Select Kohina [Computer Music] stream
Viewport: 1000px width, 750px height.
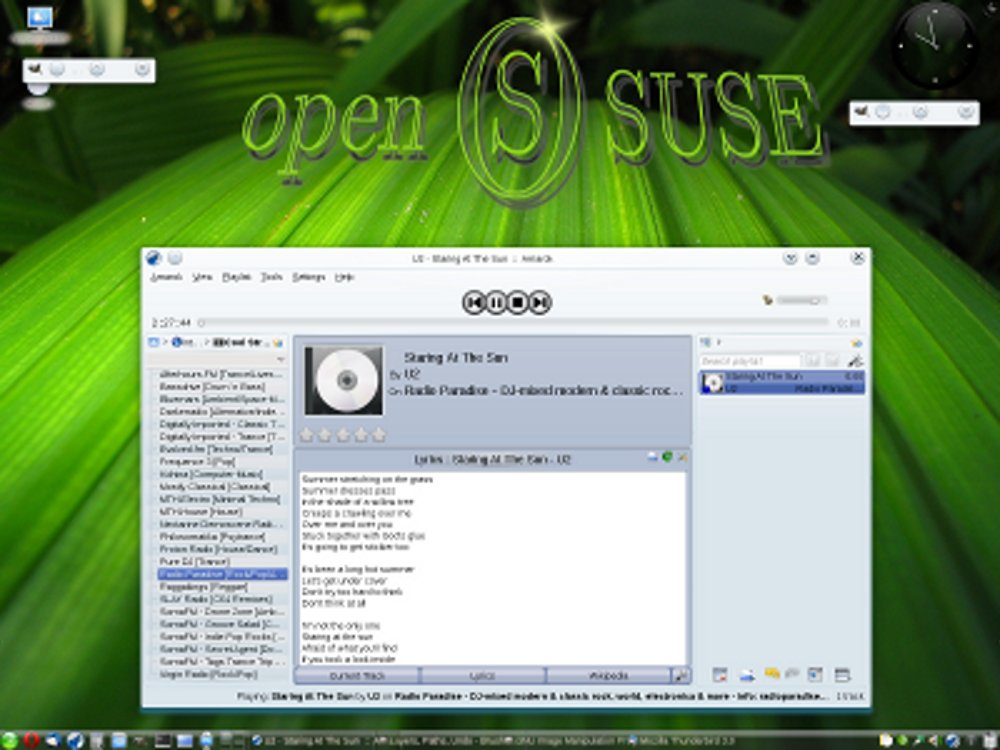[x=210, y=474]
